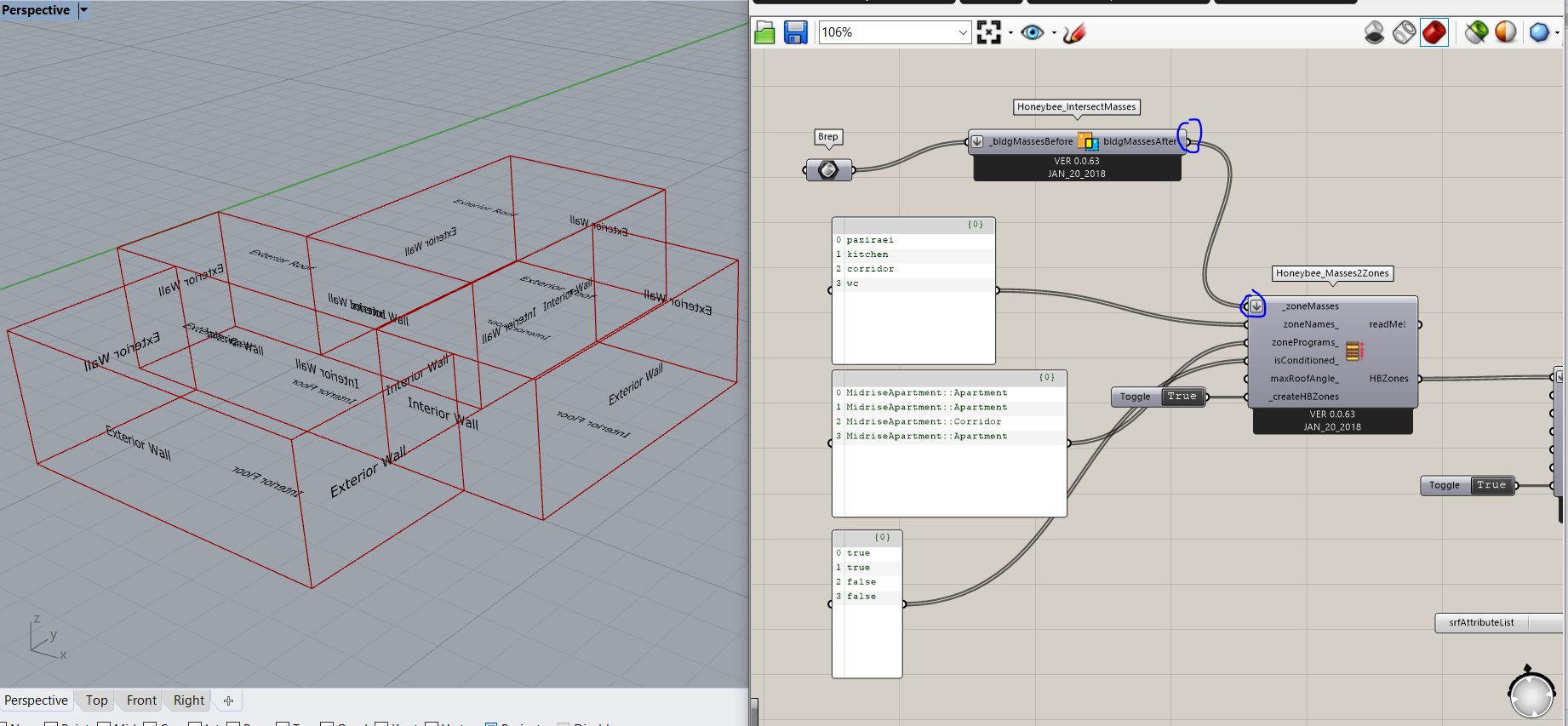This screenshot has height=726, width=1568.
Task: Switch to the Right viewport tab
Action: pyautogui.click(x=189, y=700)
